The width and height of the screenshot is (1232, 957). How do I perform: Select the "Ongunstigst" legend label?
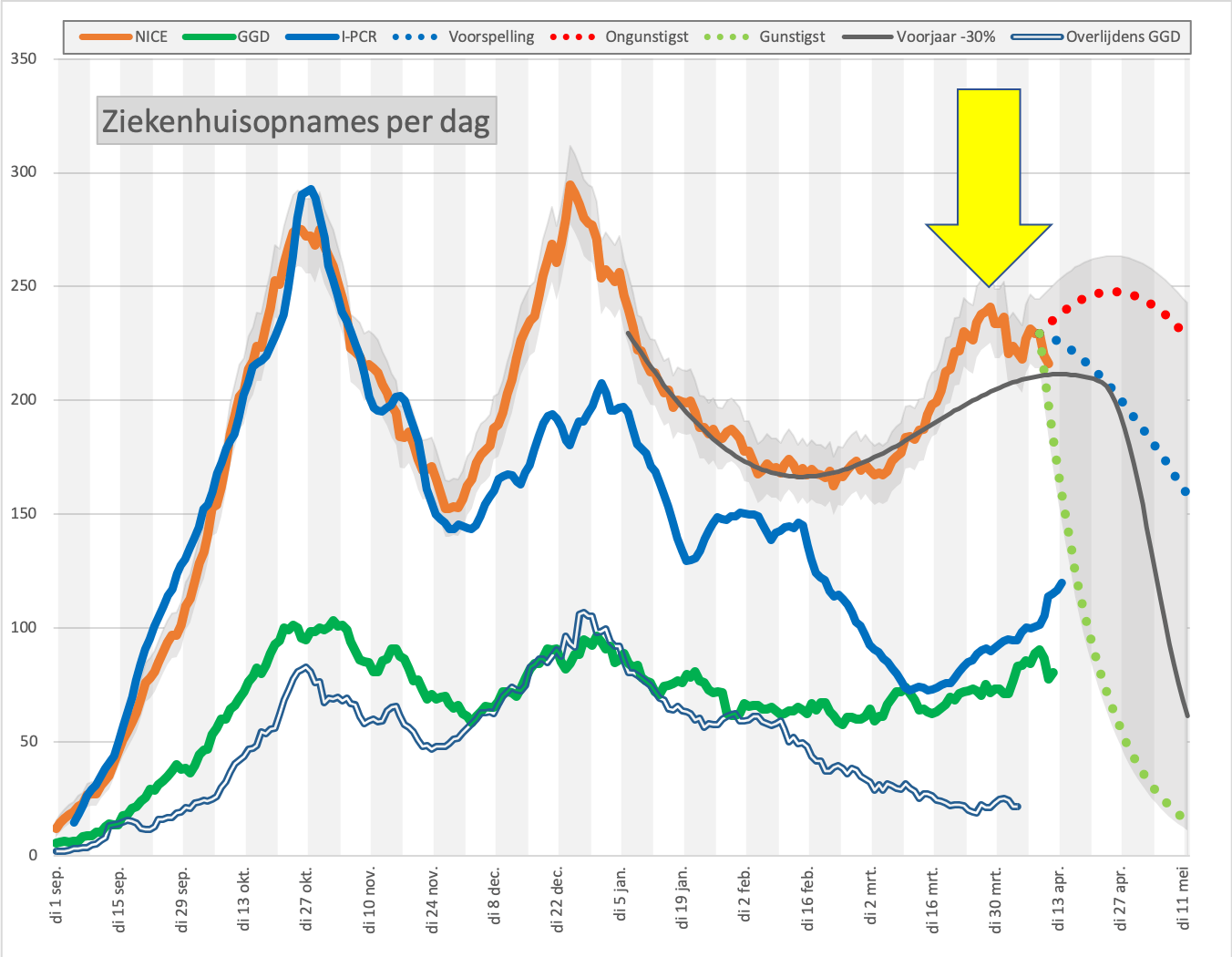coord(647,37)
